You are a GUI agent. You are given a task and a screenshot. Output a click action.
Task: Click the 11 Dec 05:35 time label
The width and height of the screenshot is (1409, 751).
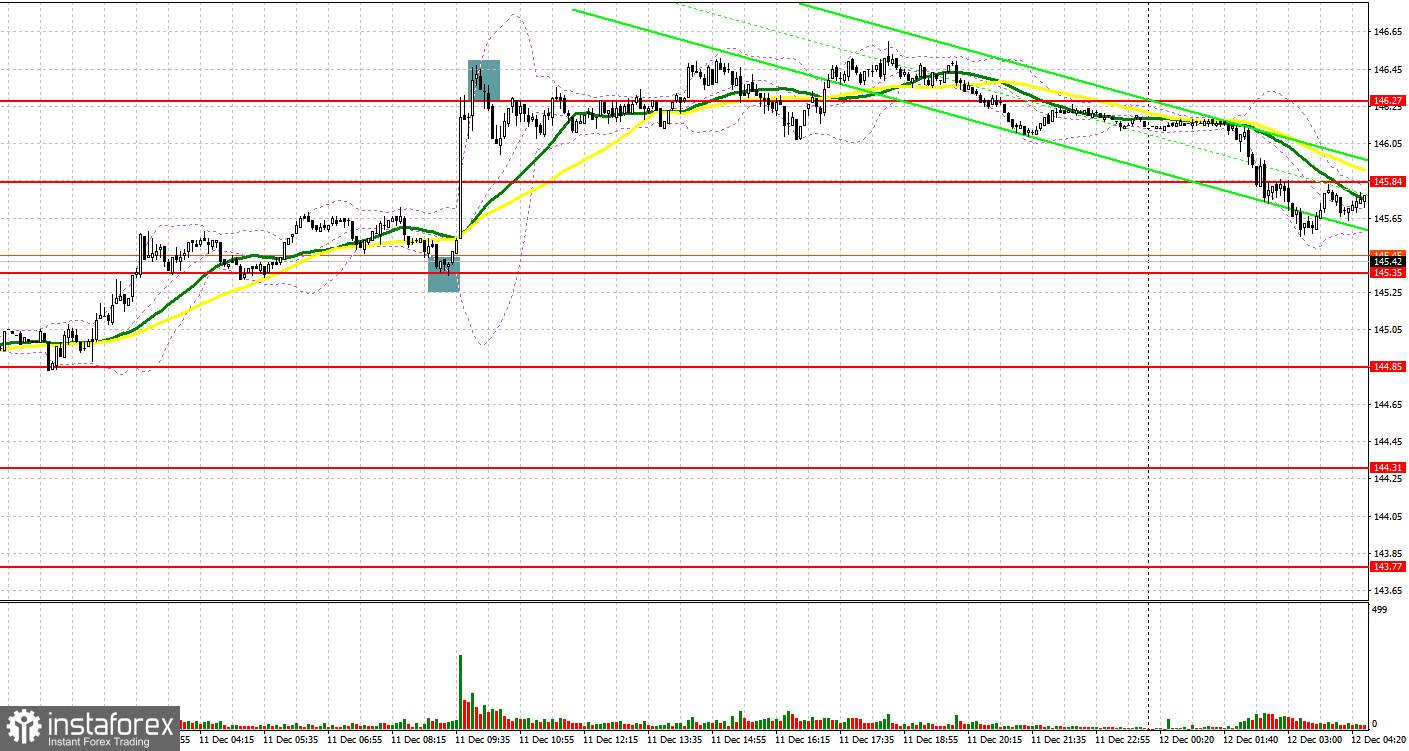pyautogui.click(x=293, y=740)
